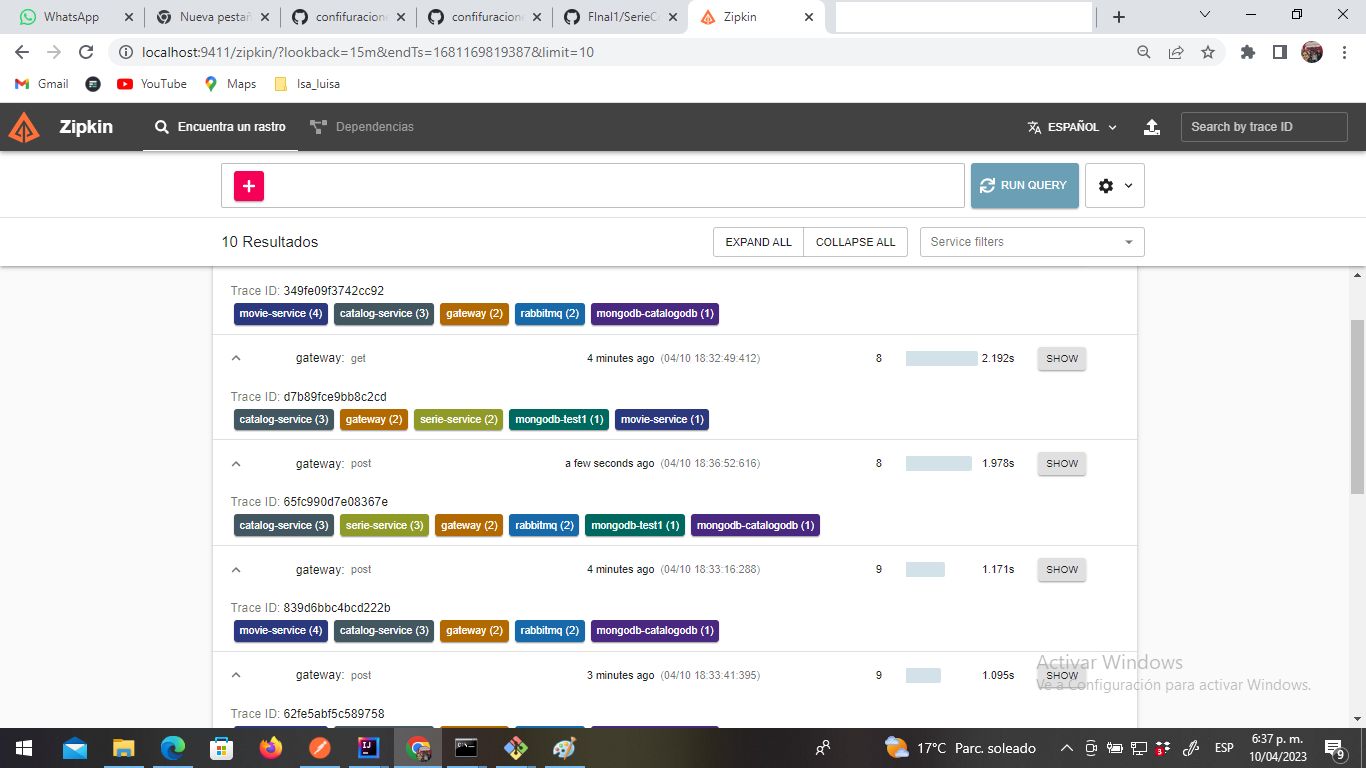Click the COLLAPSE ALL button
Screen dimensions: 1366x768
pos(855,241)
